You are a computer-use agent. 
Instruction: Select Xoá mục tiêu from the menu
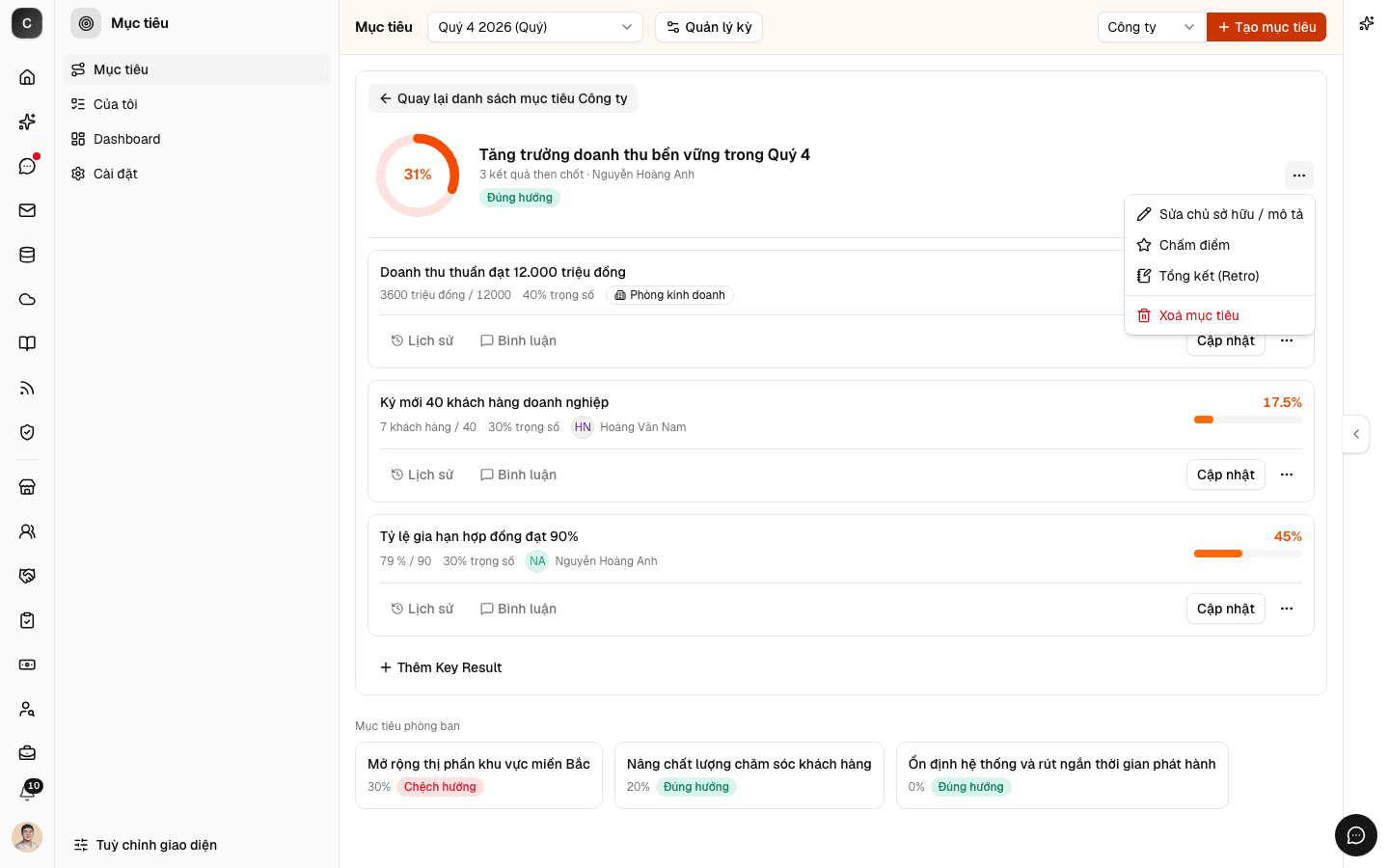click(1219, 315)
